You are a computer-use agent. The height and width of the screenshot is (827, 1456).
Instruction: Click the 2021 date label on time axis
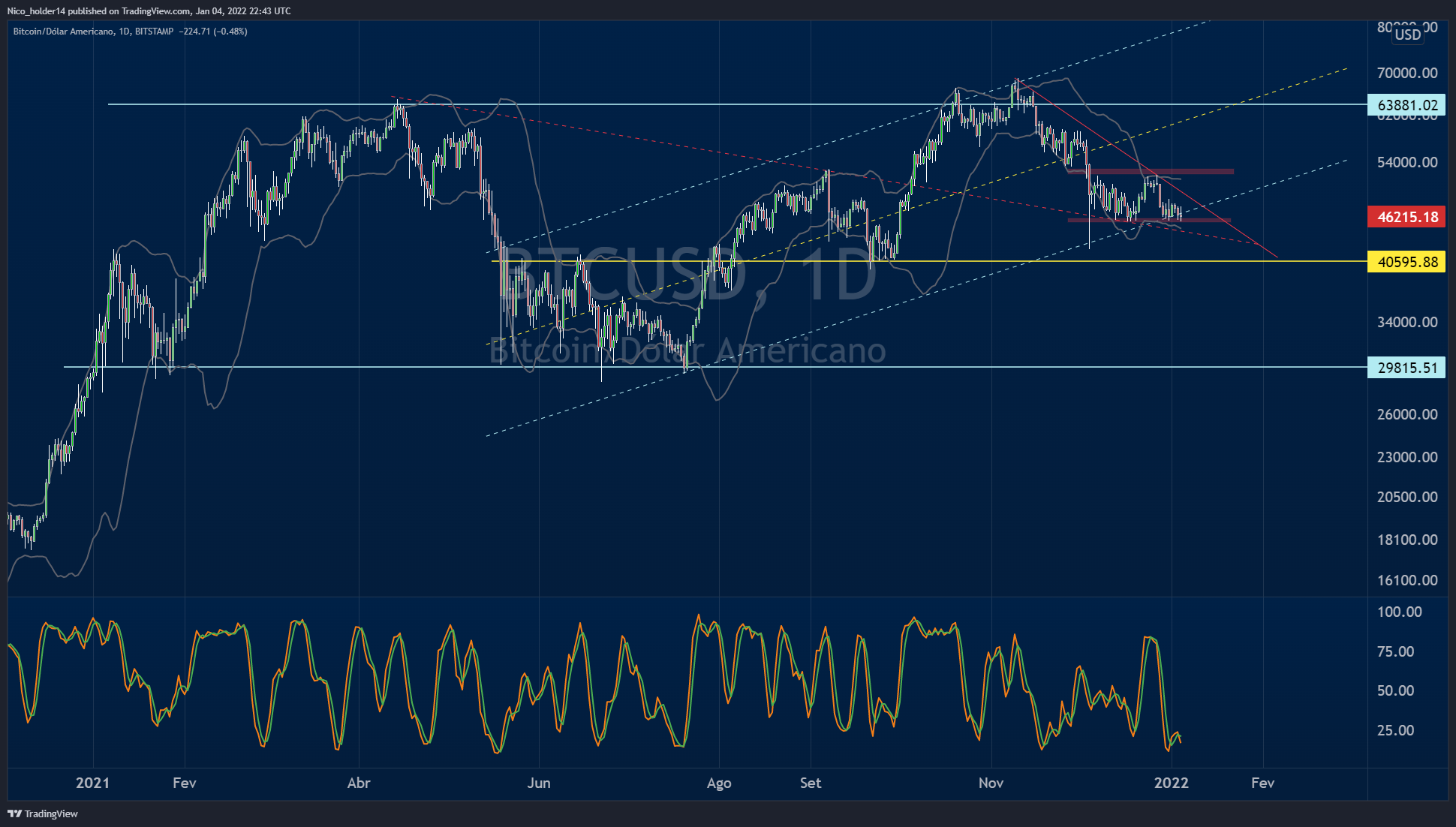(x=93, y=783)
